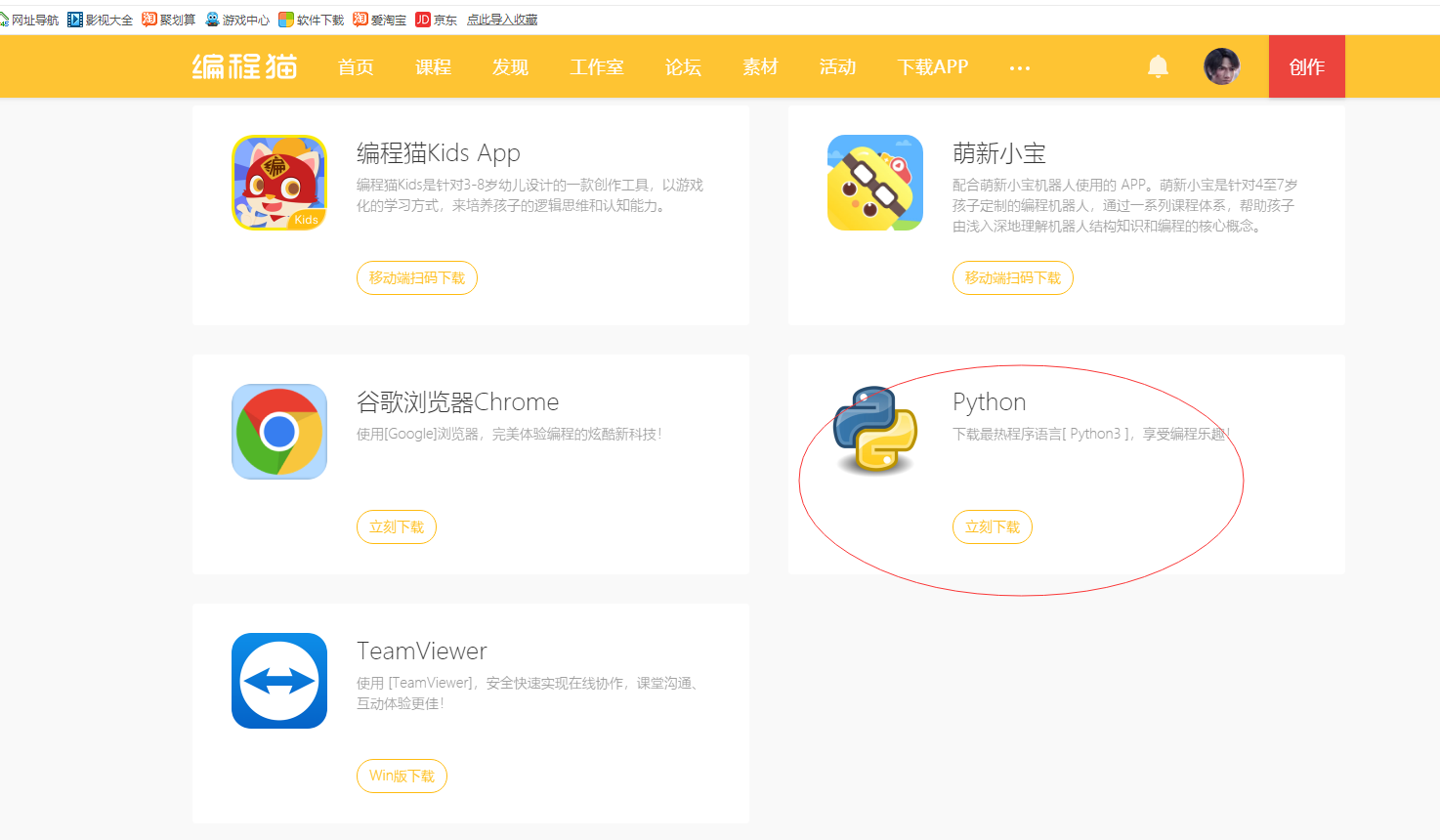Click the Chrome description starting 使用[Google]浏览器

pyautogui.click(x=509, y=434)
